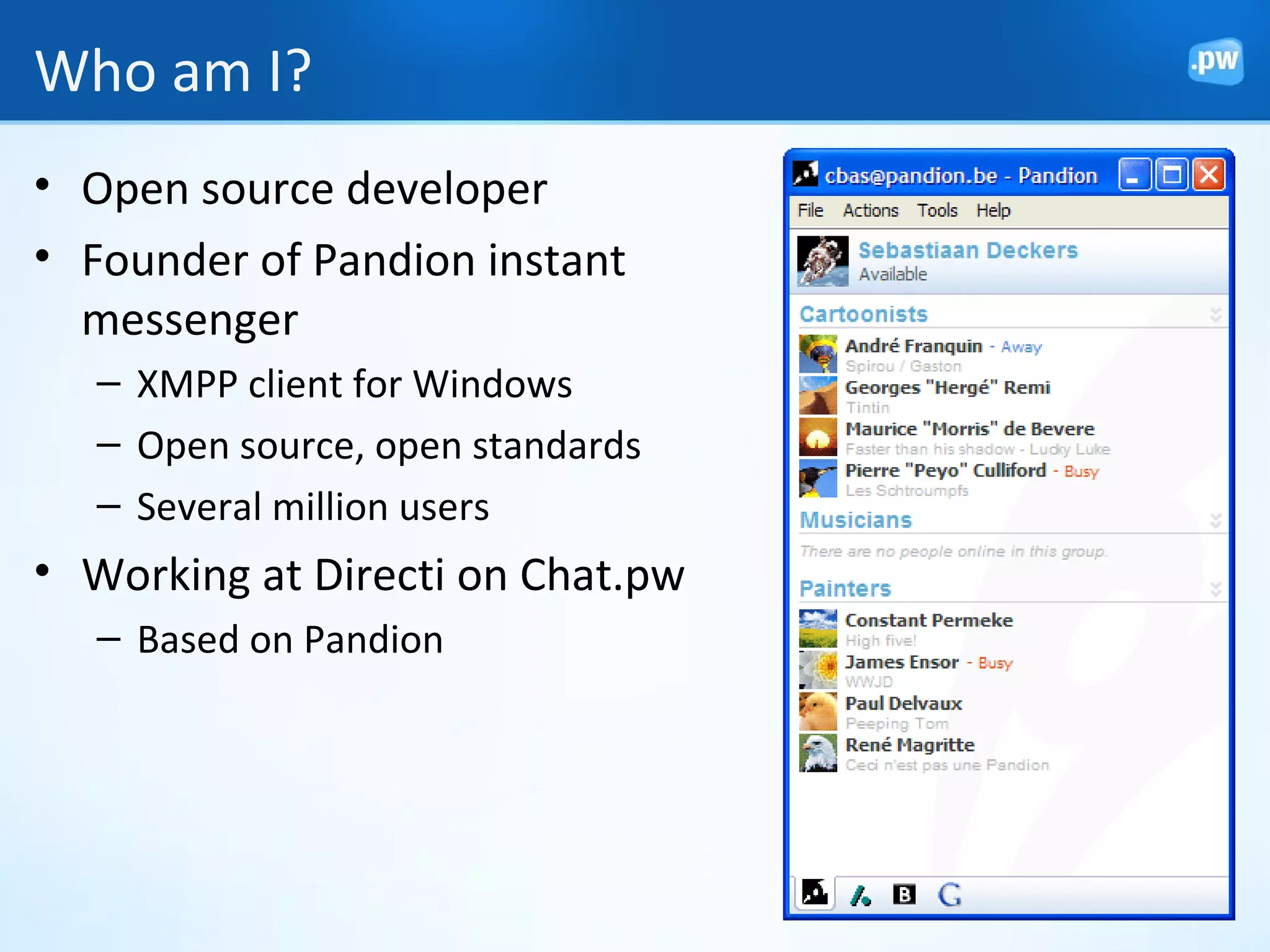This screenshot has width=1270, height=952.
Task: Switch to the Pandion contacts tab icon
Action: 814,893
